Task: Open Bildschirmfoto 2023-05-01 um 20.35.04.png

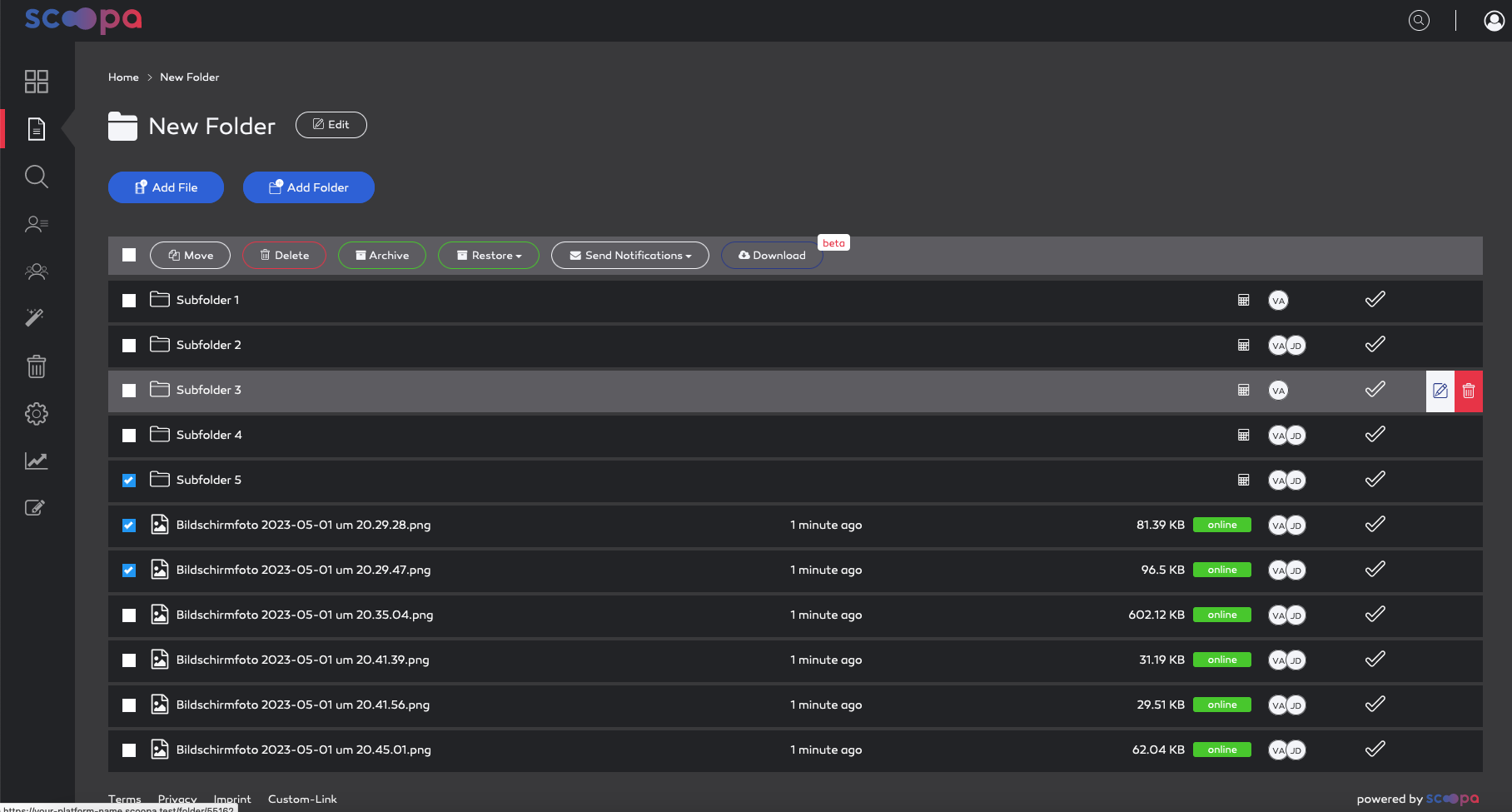Action: point(305,615)
